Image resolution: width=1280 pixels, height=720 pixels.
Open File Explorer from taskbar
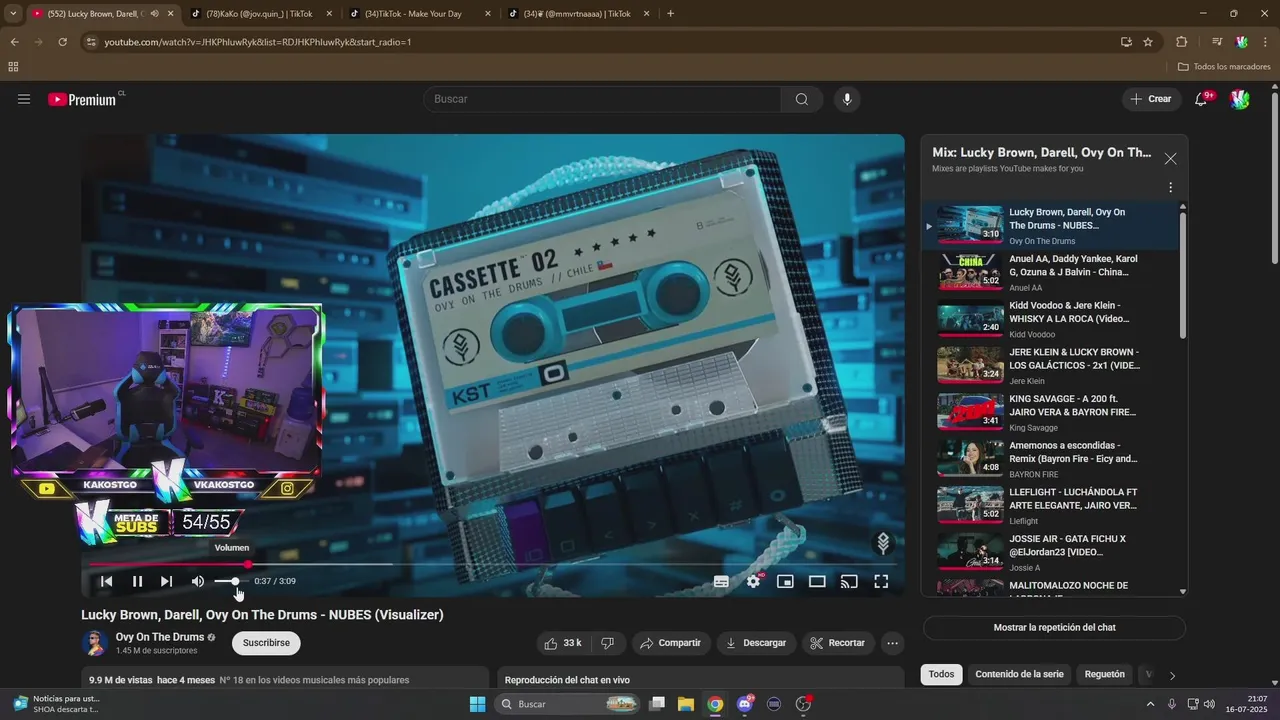[686, 704]
